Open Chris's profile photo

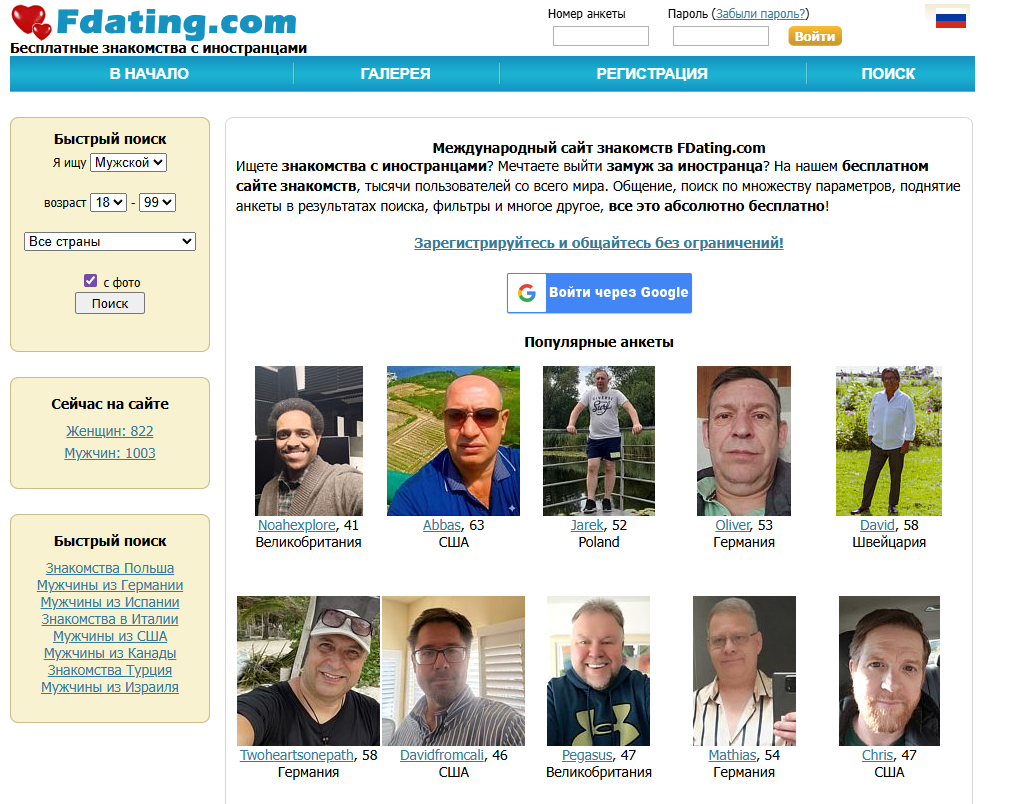tap(889, 671)
